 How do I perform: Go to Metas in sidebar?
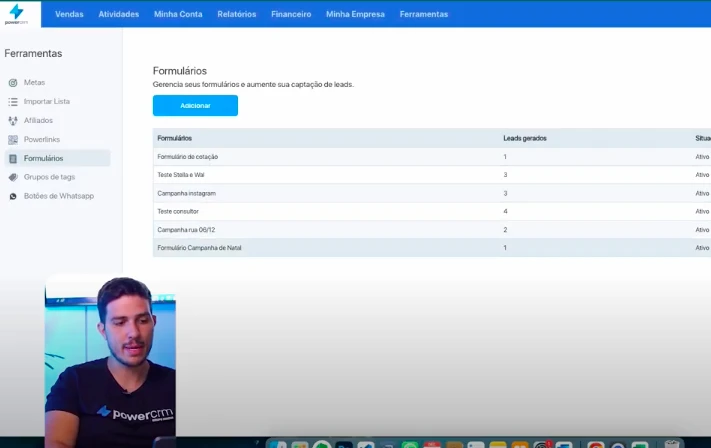pos(34,83)
